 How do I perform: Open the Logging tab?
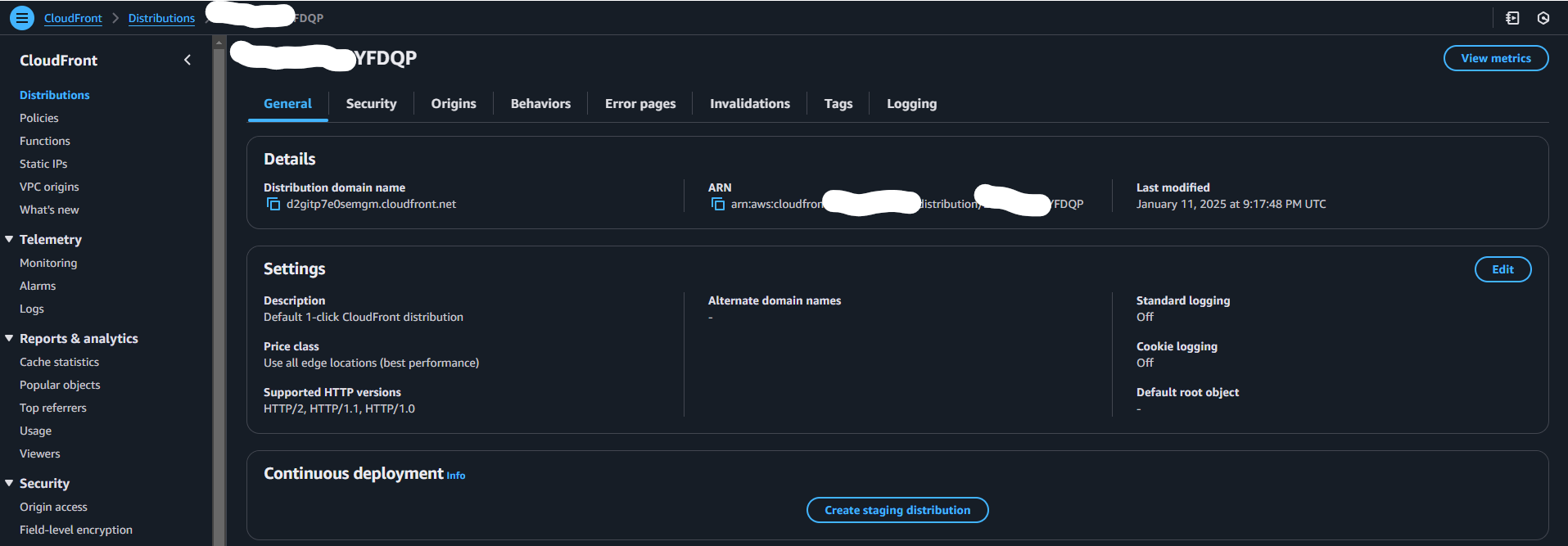[911, 104]
